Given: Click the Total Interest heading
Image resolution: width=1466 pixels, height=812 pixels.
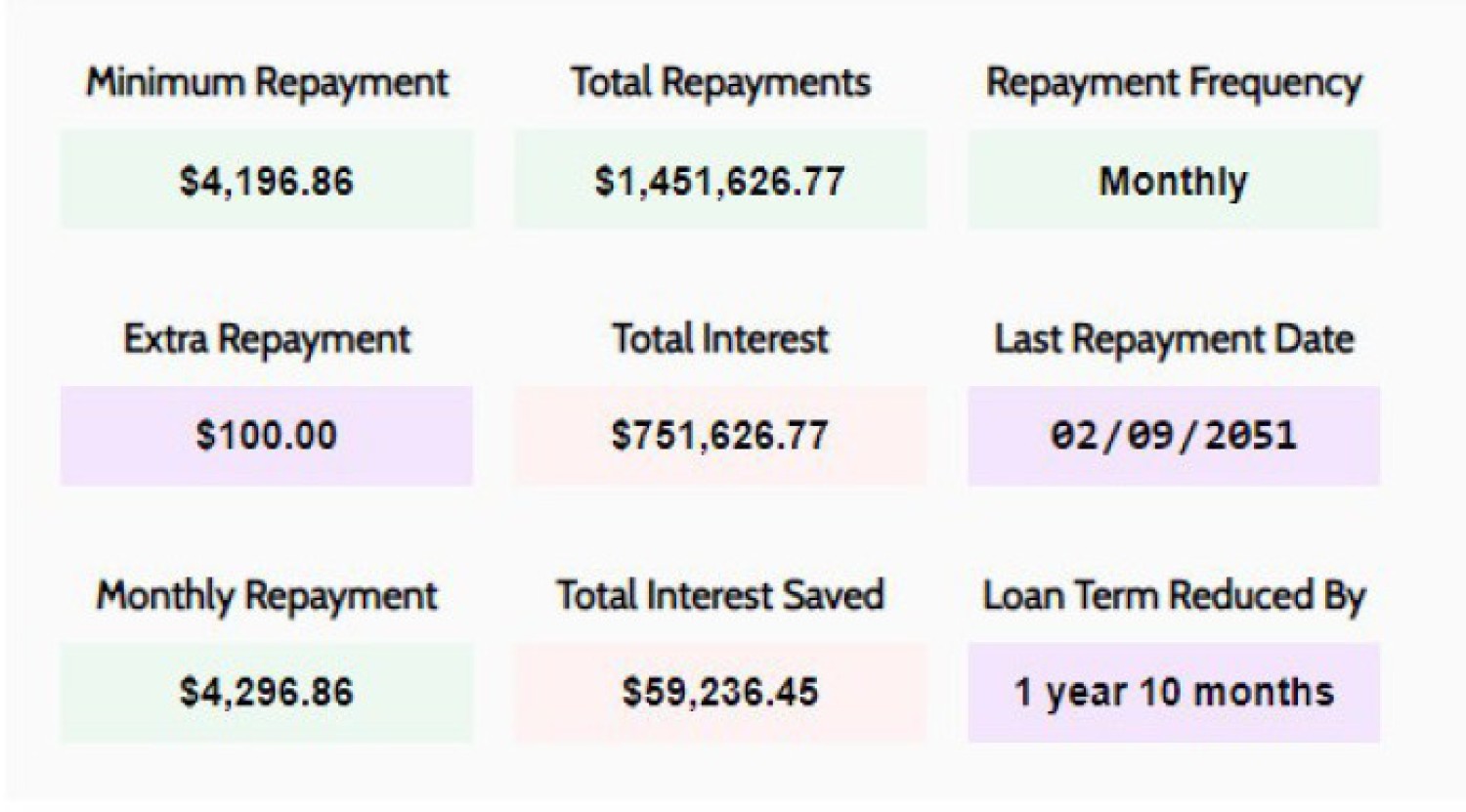Looking at the screenshot, I should click(x=720, y=339).
